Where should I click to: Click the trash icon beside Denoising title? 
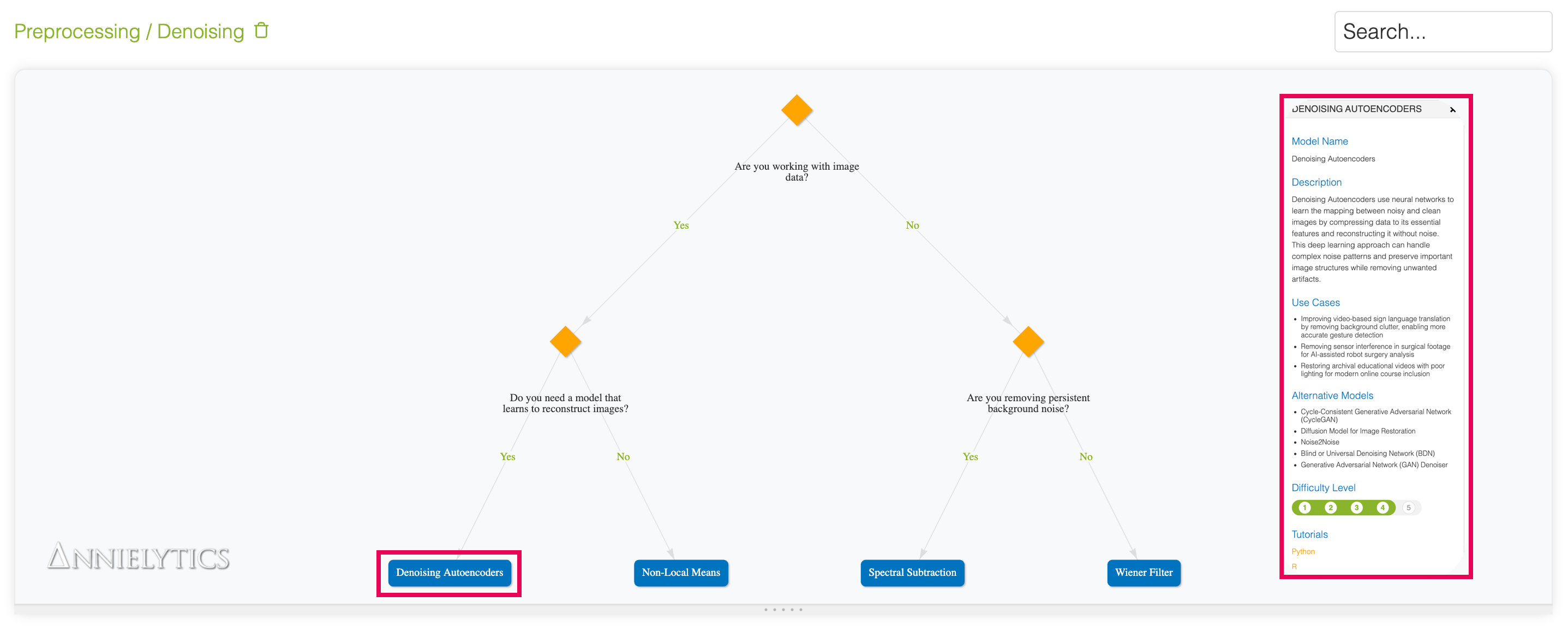(261, 31)
